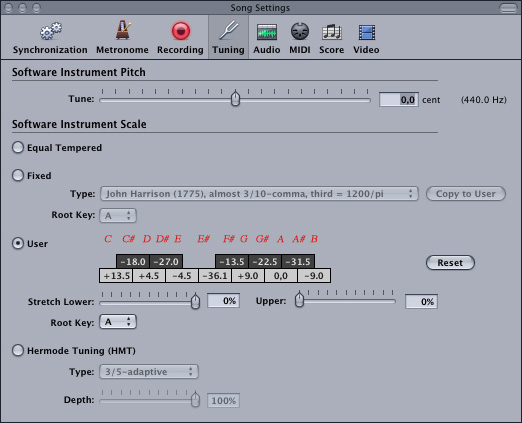This screenshot has height=423, width=522.
Task: Open the Audio waveform icon
Action: pos(267,32)
